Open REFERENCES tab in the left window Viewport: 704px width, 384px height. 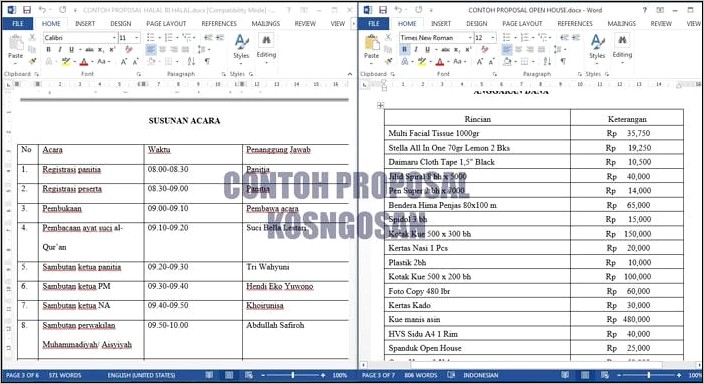coord(219,23)
